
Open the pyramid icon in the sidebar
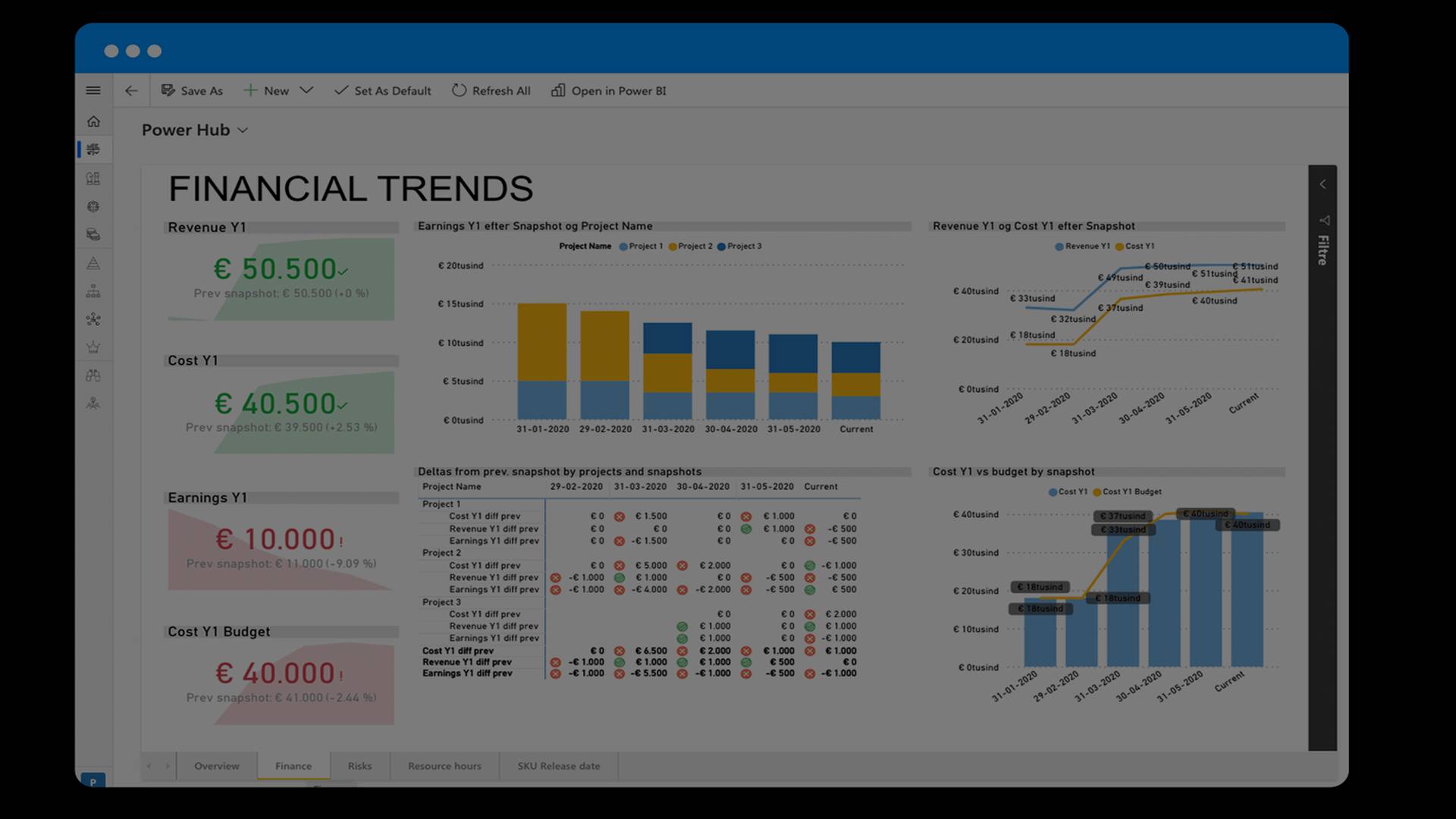click(x=93, y=263)
